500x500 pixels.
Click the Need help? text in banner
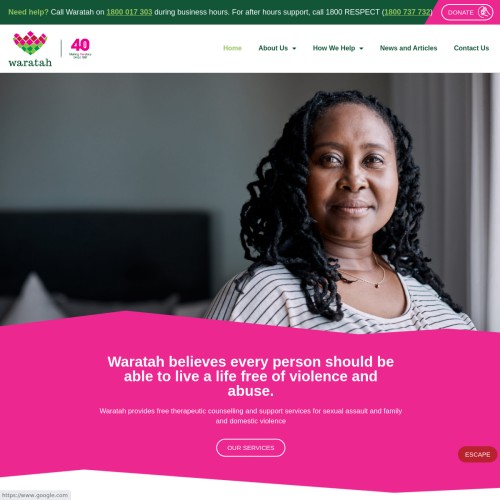click(28, 12)
